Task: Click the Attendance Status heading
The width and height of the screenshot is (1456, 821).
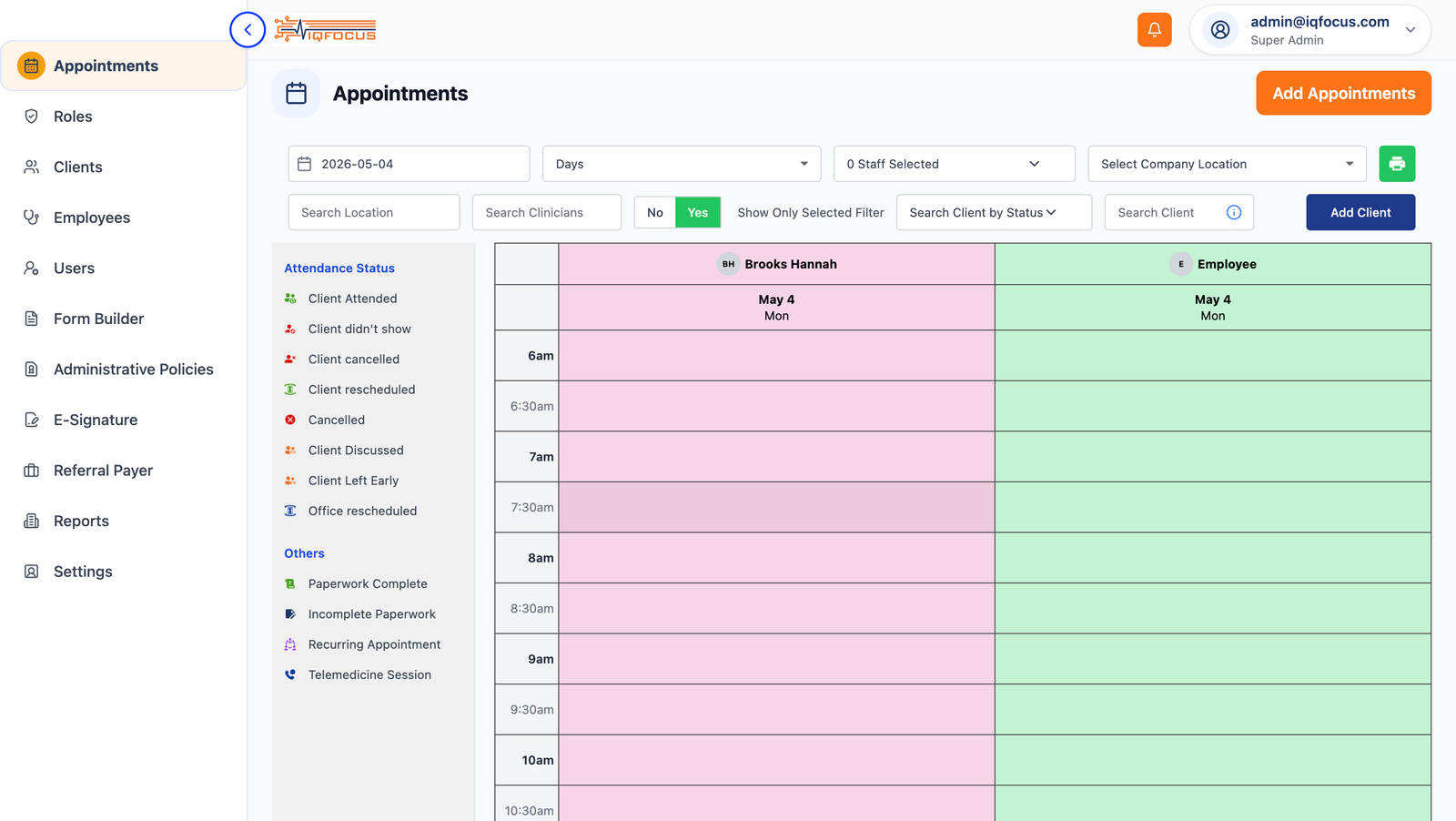Action: pyautogui.click(x=339, y=269)
